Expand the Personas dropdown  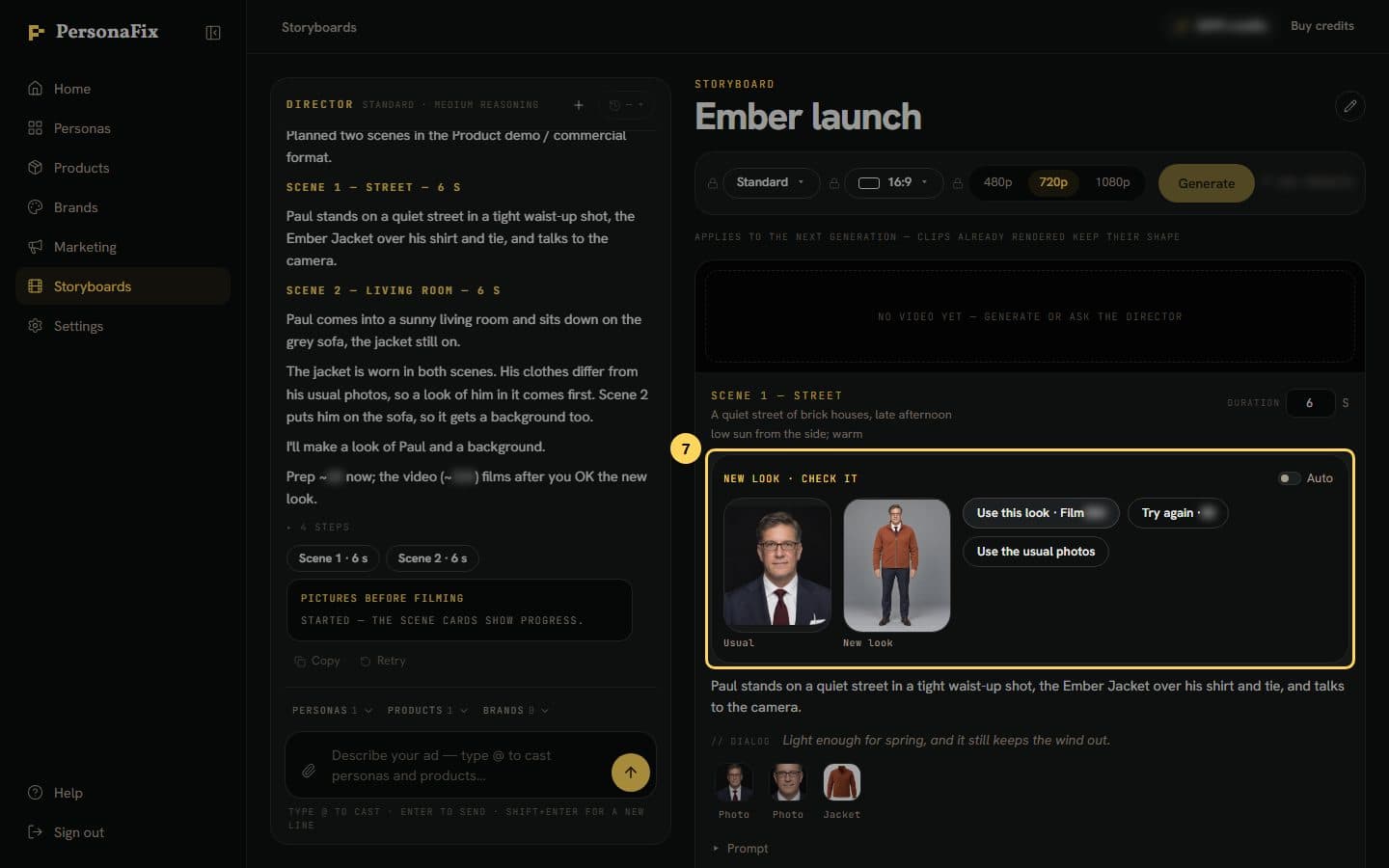(x=332, y=711)
